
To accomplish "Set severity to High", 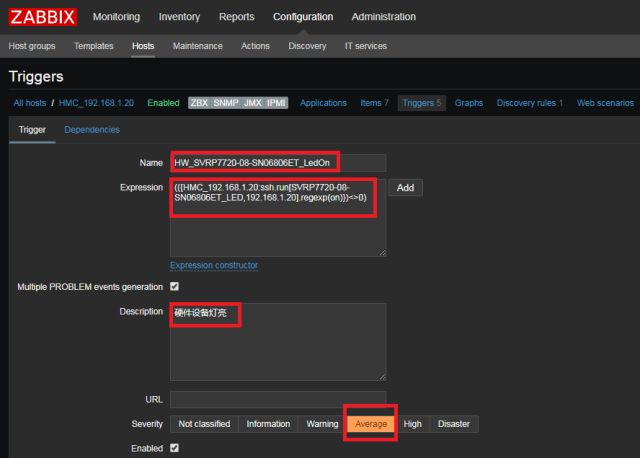I will pyautogui.click(x=412, y=424).
